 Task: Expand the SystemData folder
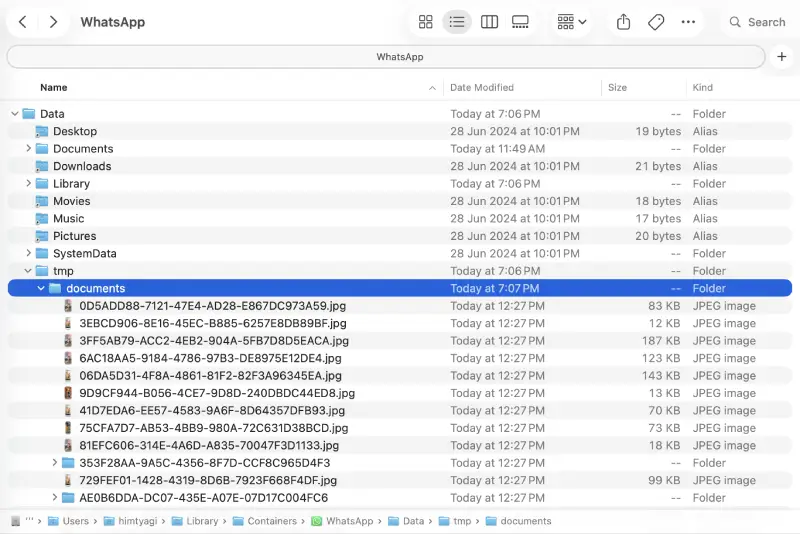28,253
